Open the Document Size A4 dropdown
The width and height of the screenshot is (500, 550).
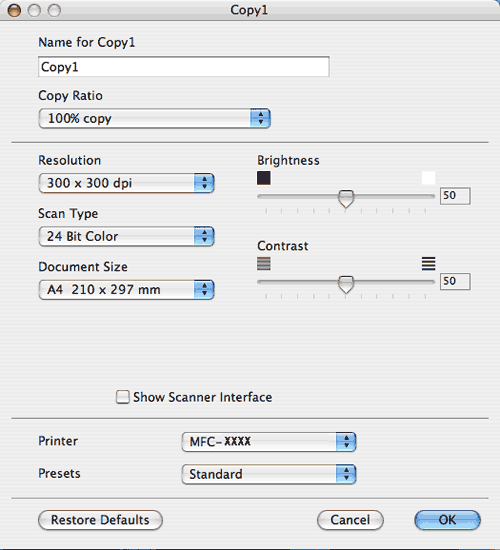pyautogui.click(x=126, y=289)
